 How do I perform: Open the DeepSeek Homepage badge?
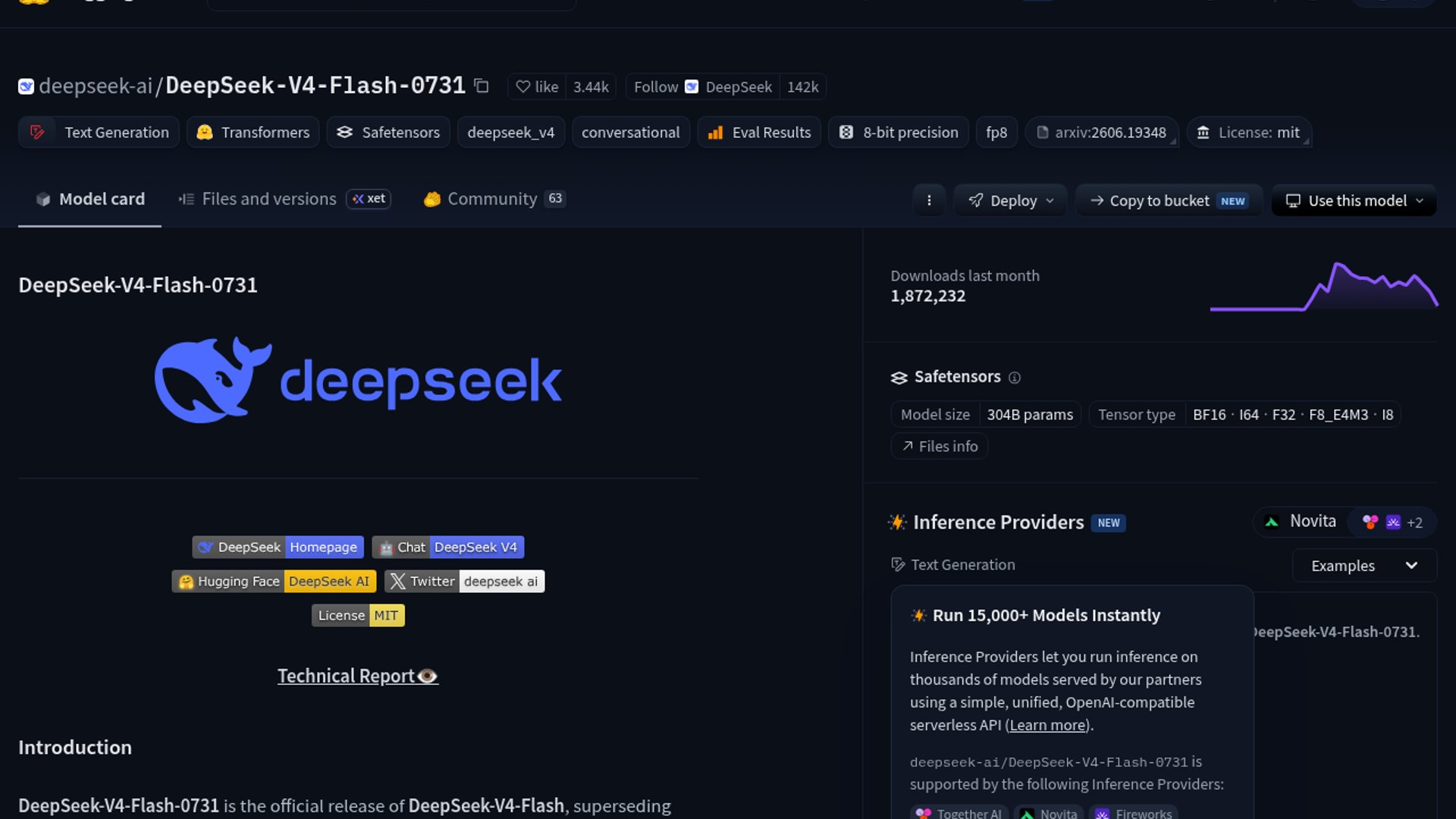(x=278, y=547)
